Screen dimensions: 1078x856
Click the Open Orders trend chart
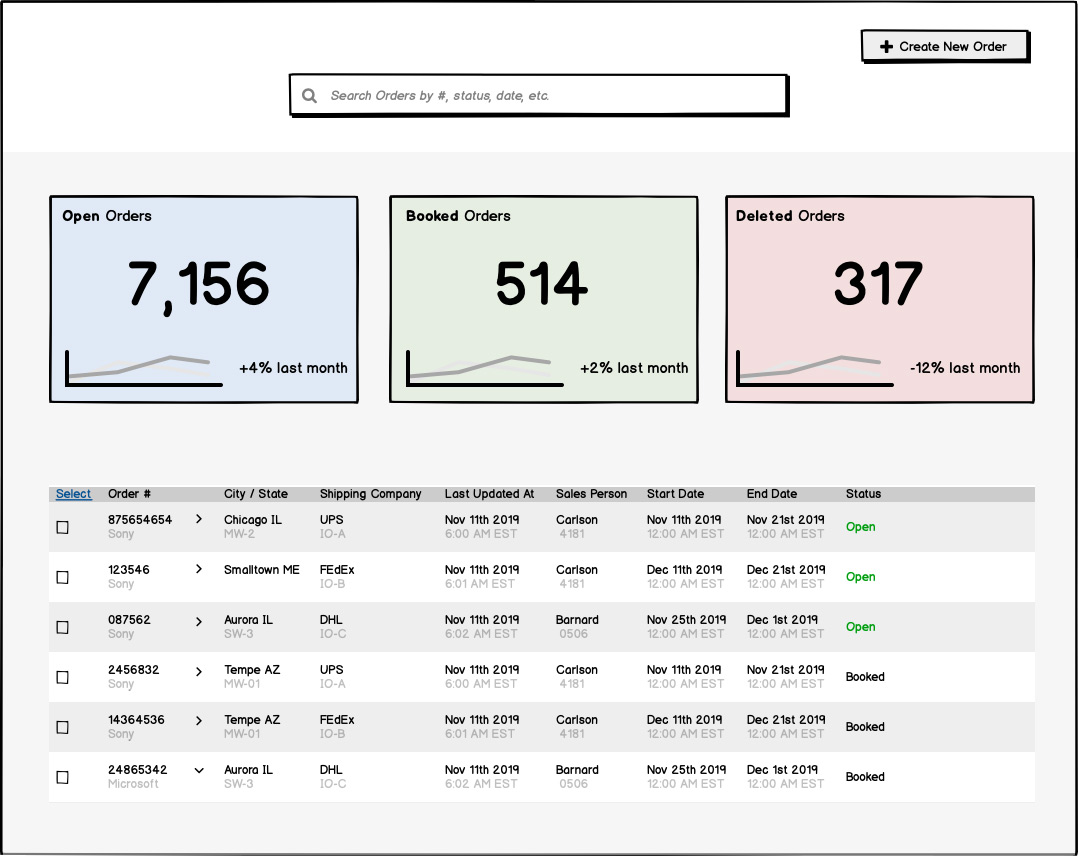tap(143, 368)
